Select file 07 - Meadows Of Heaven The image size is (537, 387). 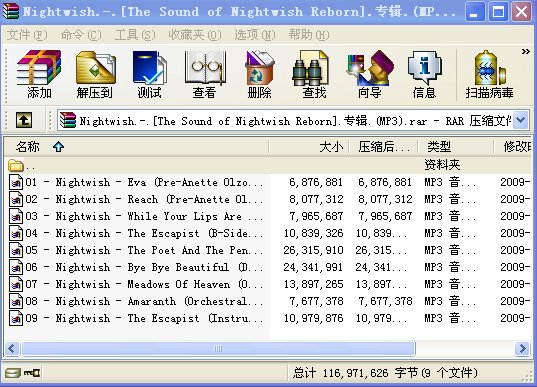[268, 284]
